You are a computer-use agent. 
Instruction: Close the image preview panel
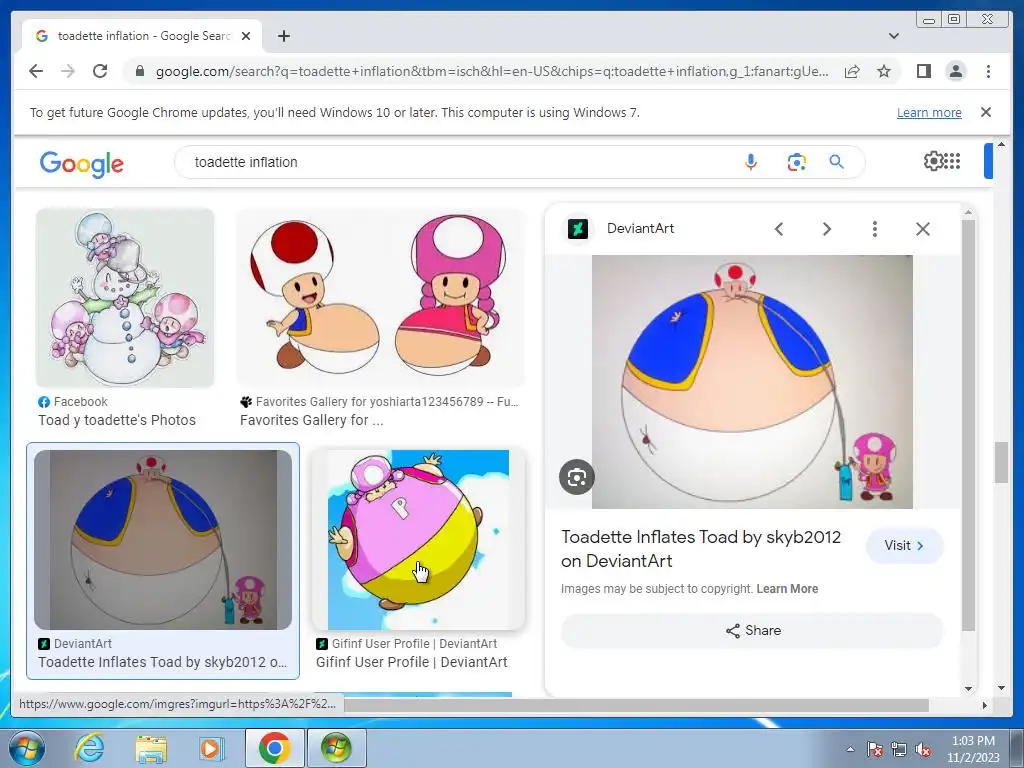[x=923, y=229]
